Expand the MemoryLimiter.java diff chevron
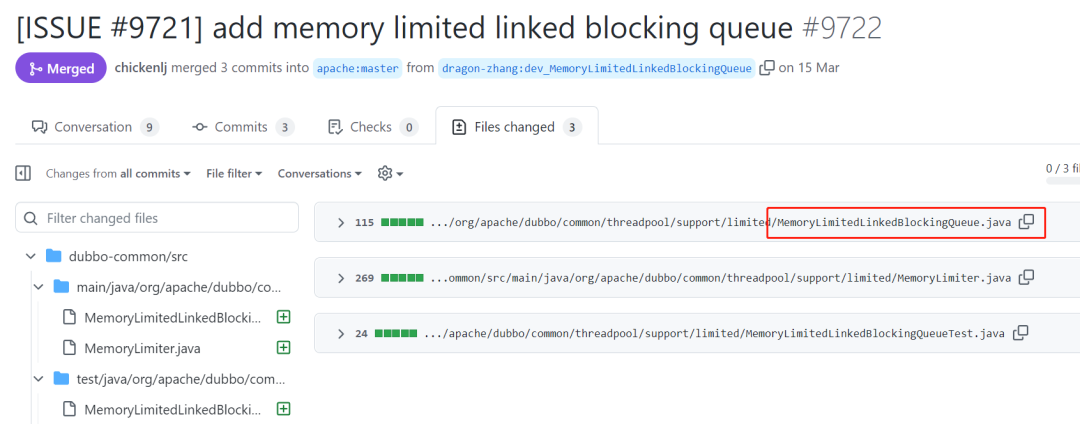Viewport: 1080px width, 447px height. click(x=340, y=278)
